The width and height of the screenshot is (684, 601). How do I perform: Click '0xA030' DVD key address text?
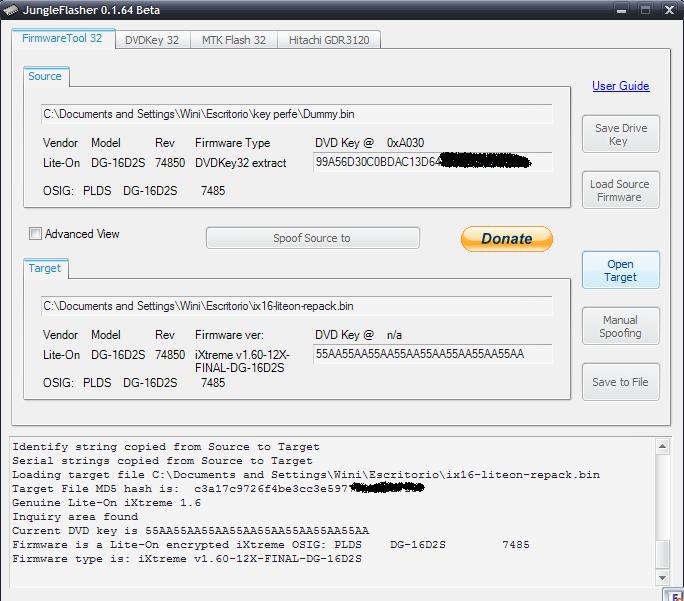point(405,143)
